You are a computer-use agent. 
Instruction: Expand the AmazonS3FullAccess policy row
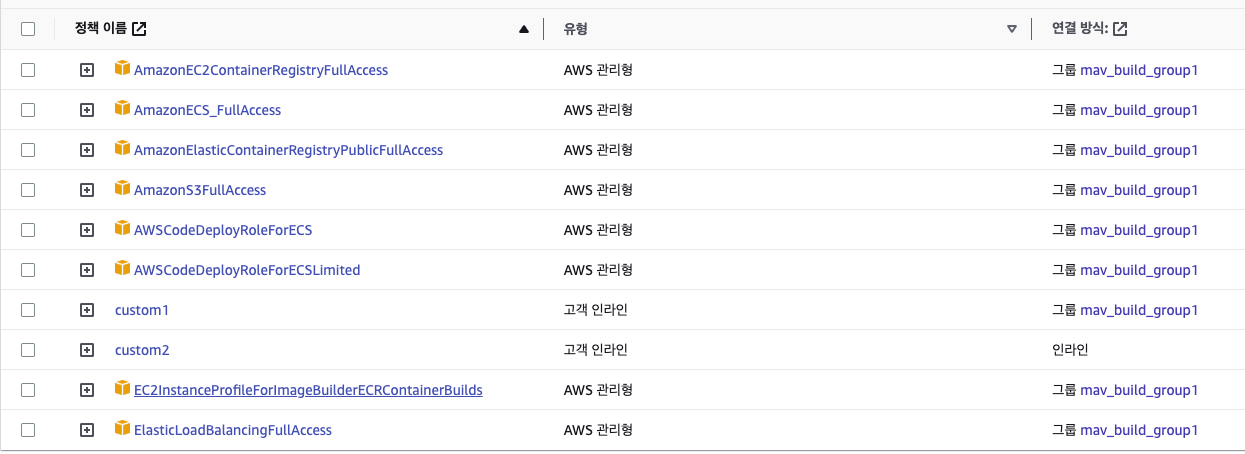pos(87,190)
